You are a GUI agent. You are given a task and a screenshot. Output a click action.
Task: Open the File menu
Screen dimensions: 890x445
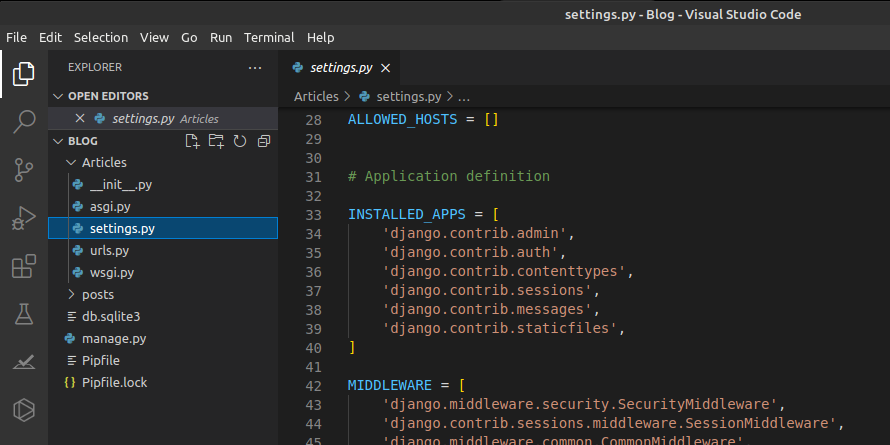tap(16, 37)
